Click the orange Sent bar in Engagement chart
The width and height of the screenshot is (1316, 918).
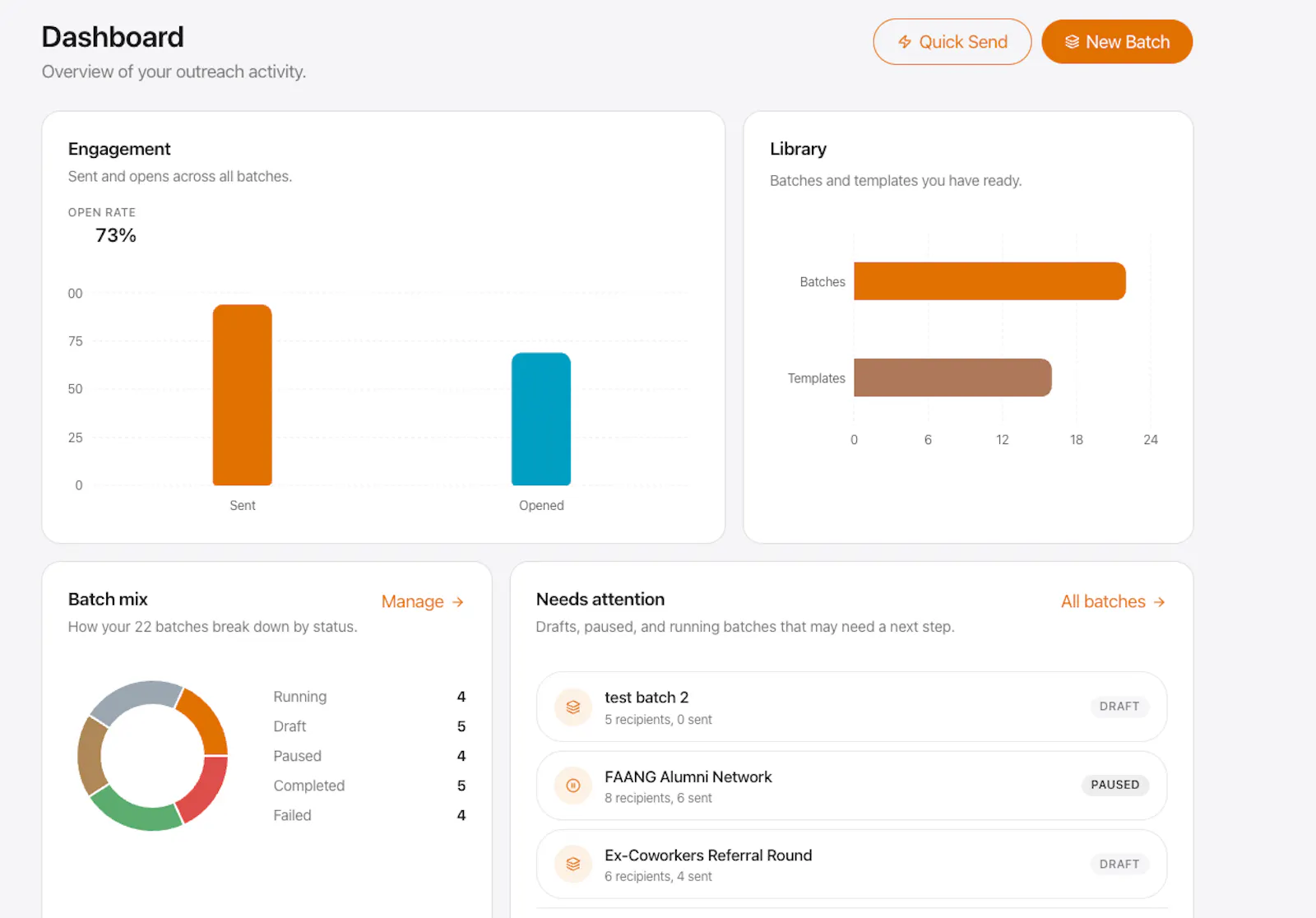(243, 395)
